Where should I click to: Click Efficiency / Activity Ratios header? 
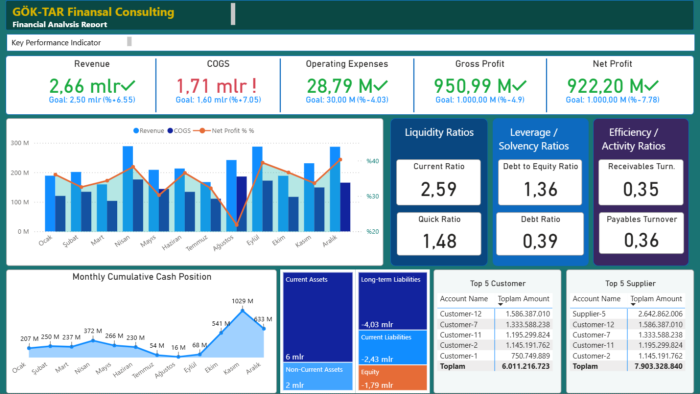633,139
